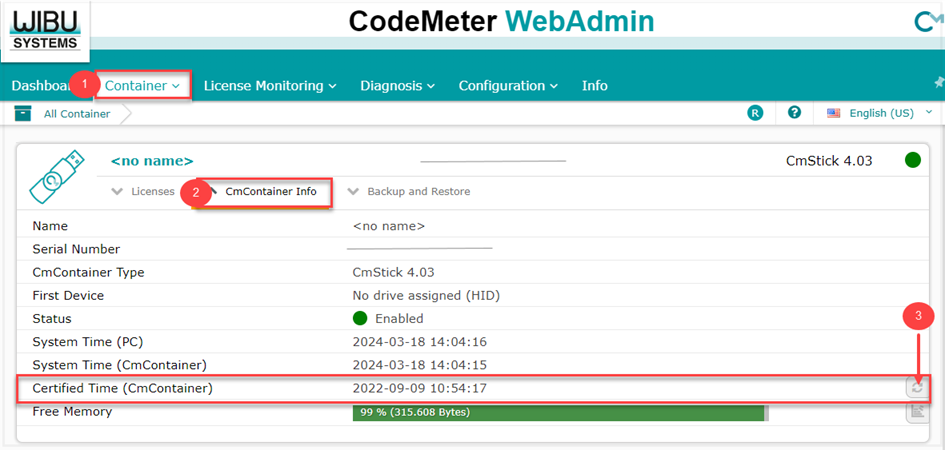Open the Info menu item
Viewport: 945px width, 450px height.
click(595, 86)
